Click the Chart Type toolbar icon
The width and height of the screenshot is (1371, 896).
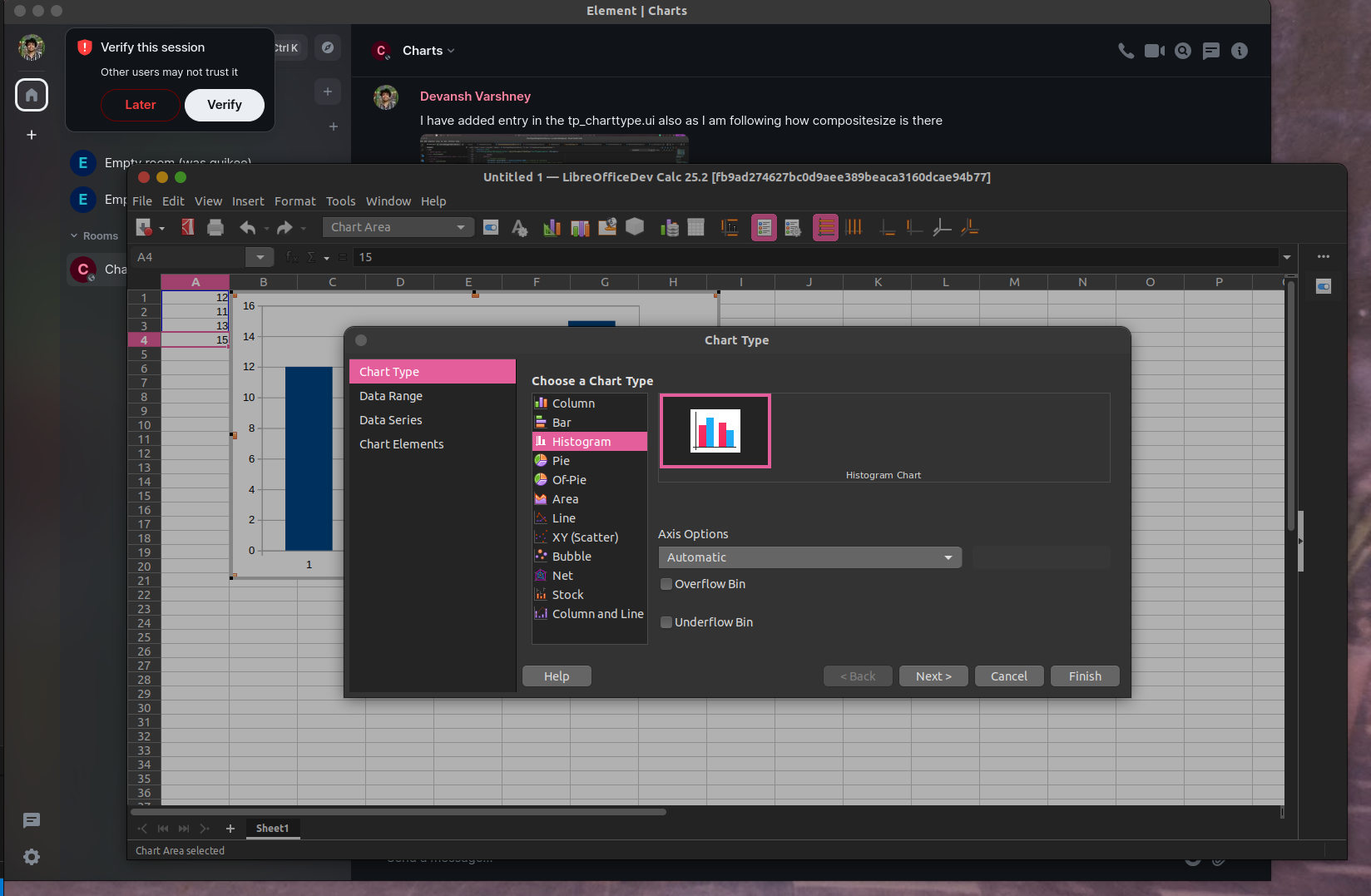(551, 227)
